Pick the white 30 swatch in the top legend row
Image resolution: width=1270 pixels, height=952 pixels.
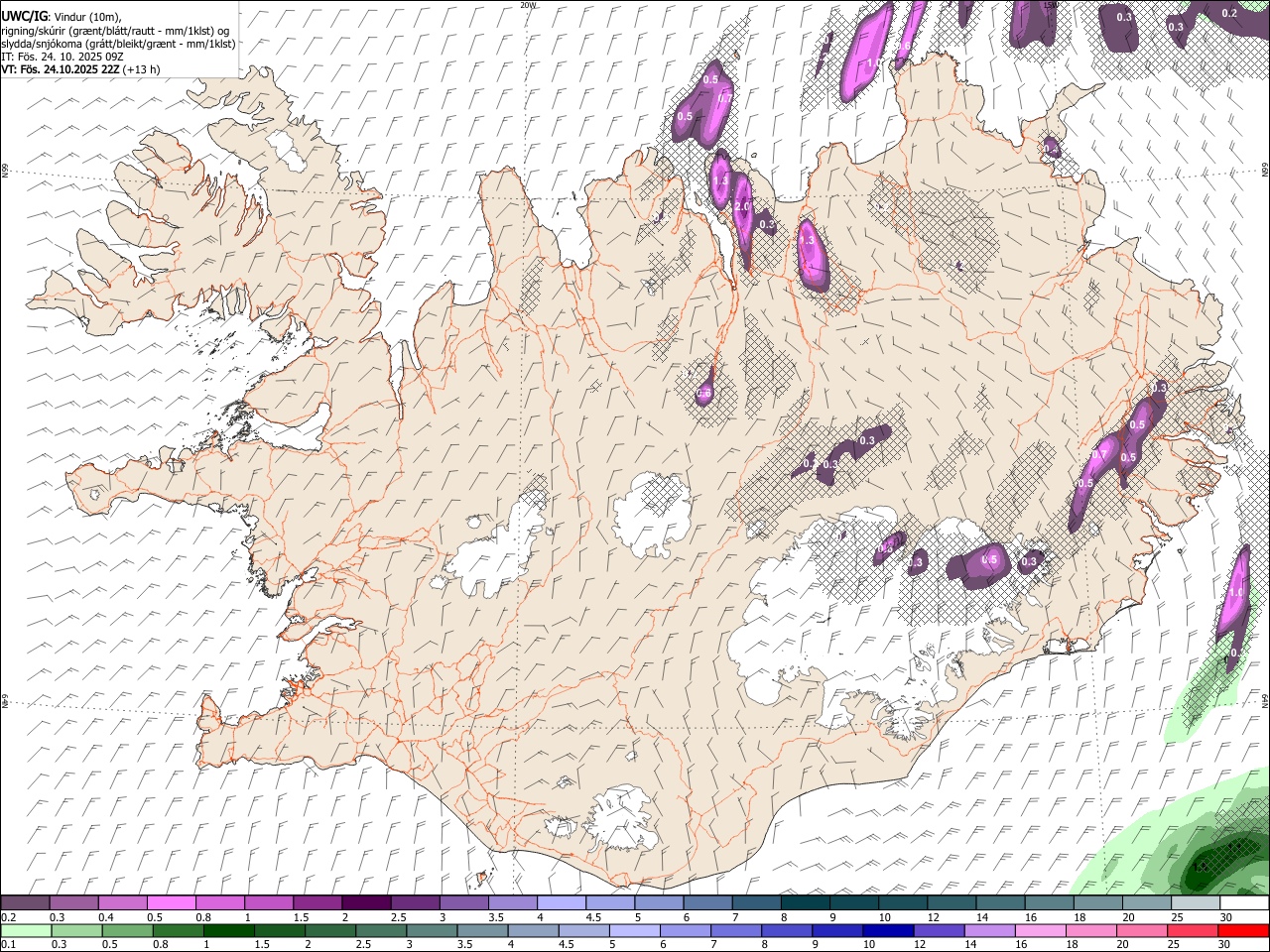click(x=1245, y=903)
